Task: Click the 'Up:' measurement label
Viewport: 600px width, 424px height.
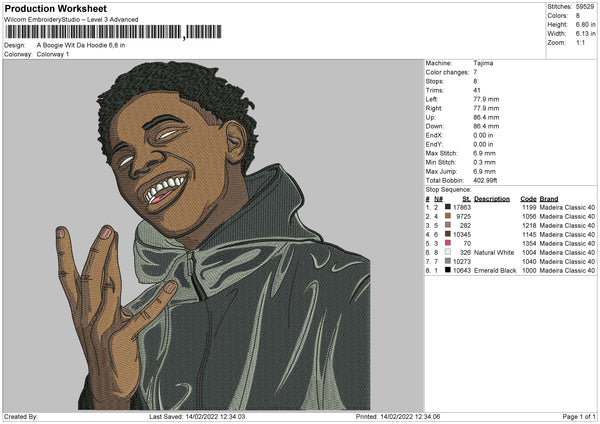Action: 430,117
